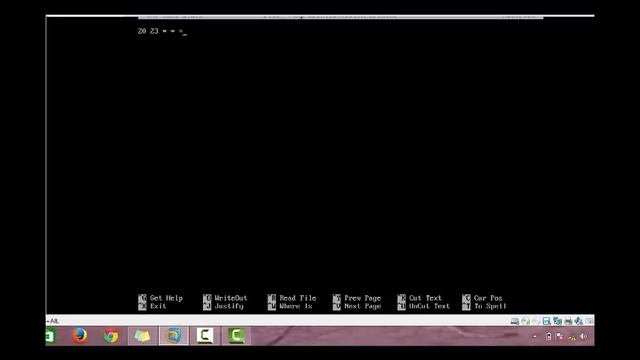Click the 'Cut Text' nano shortcut label
Image resolution: width=640 pixels, height=360 pixels.
[x=425, y=298]
